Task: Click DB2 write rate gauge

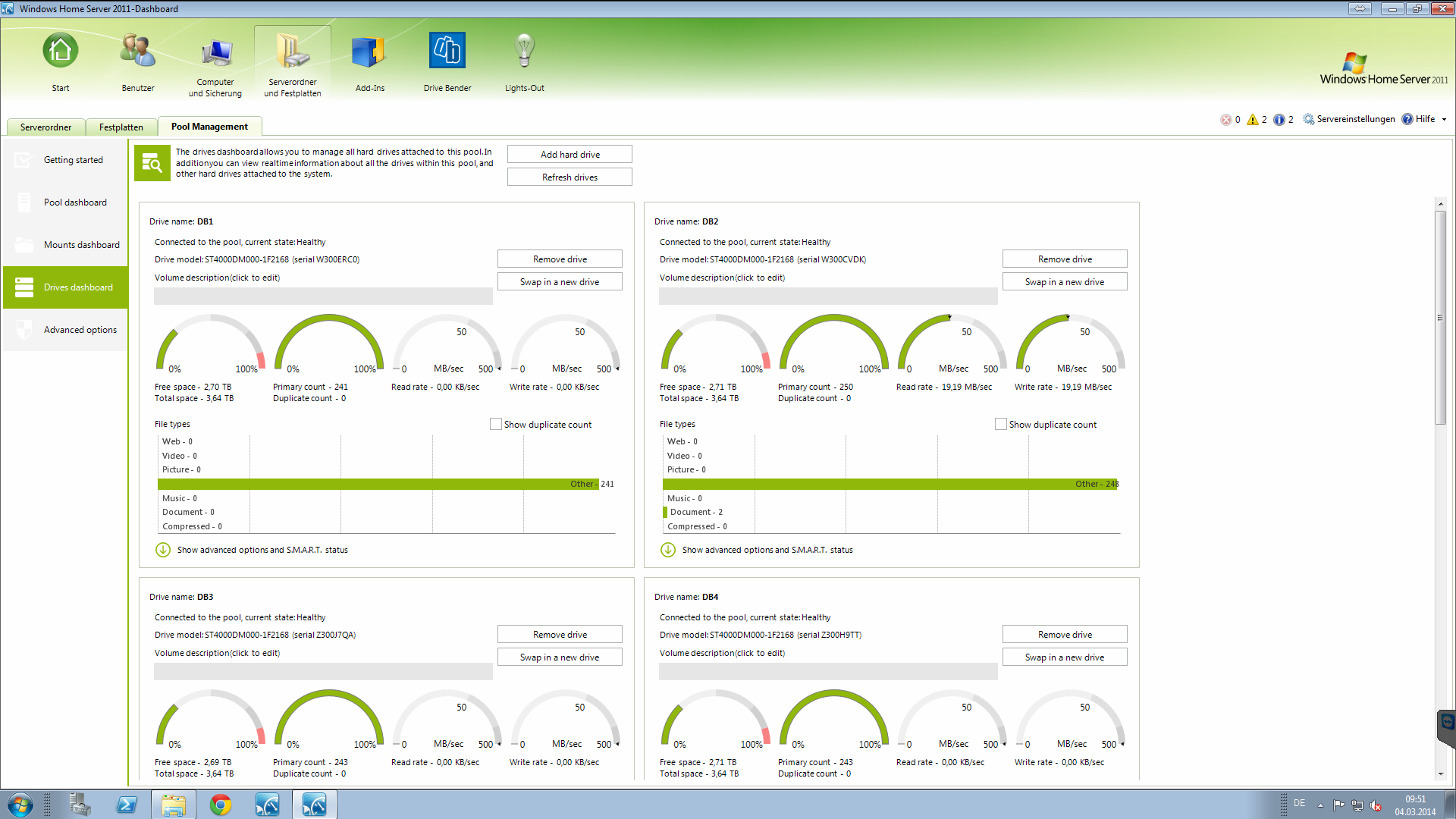Action: pyautogui.click(x=1071, y=344)
